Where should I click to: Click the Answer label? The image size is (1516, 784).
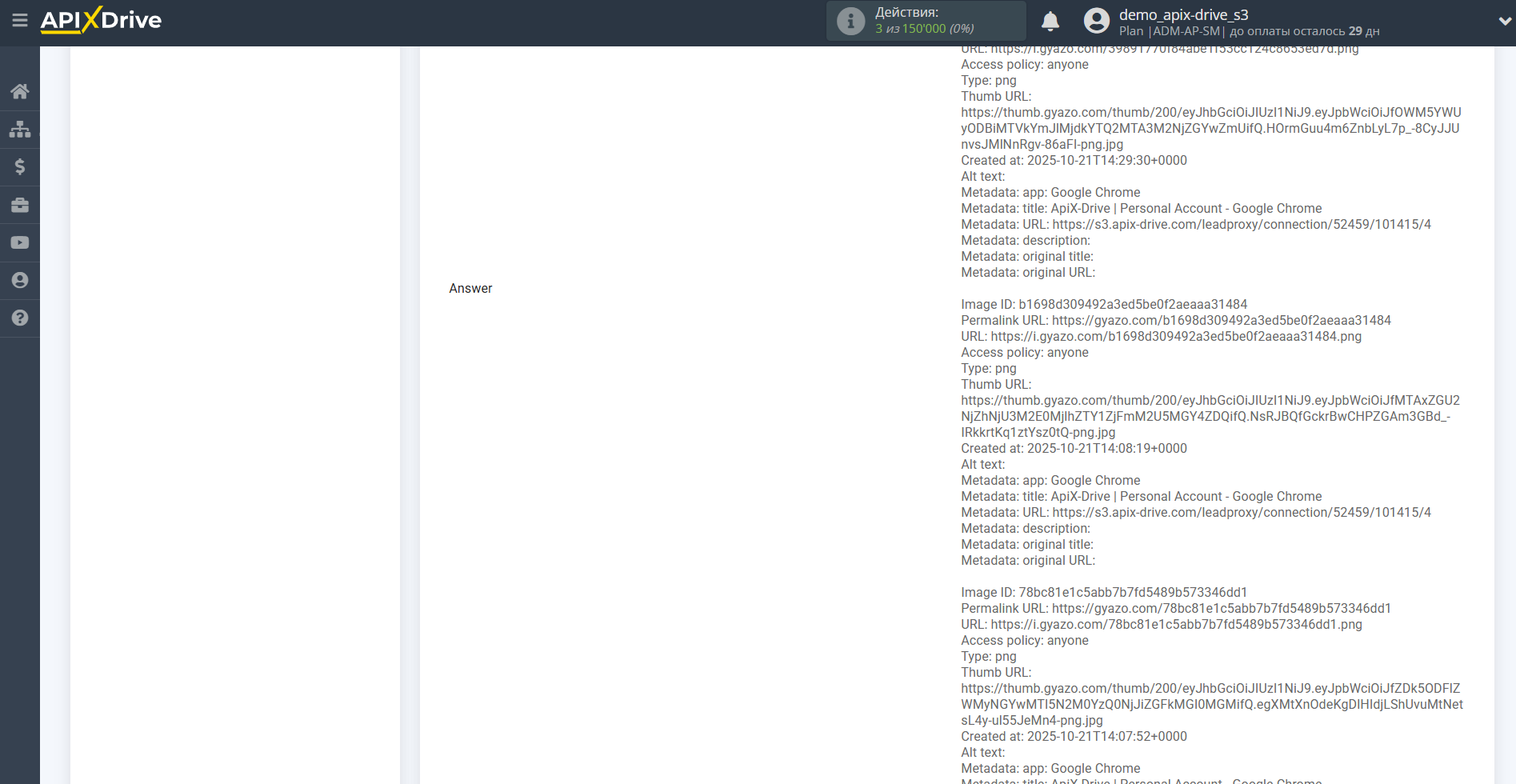[470, 288]
